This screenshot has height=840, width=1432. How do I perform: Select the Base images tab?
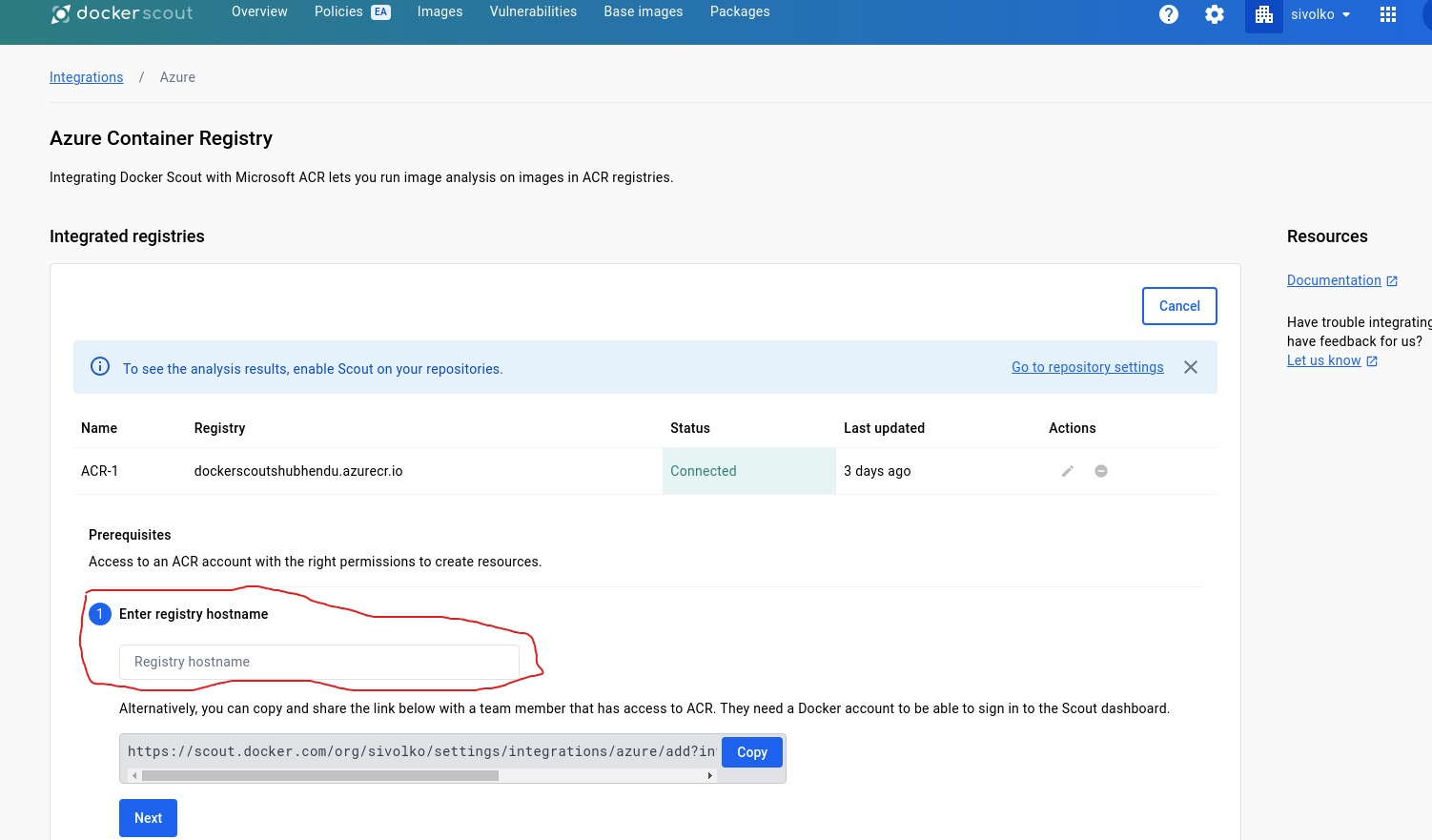tap(644, 11)
